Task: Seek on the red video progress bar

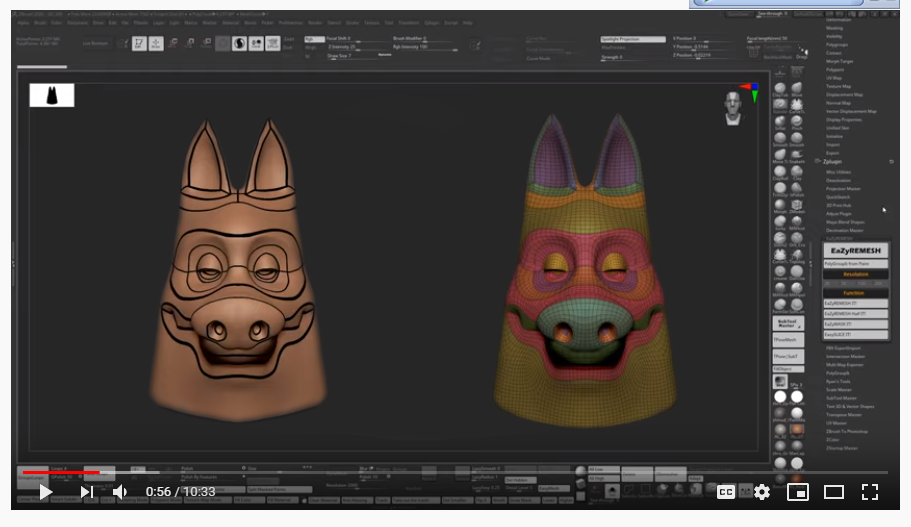Action: (x=455, y=472)
